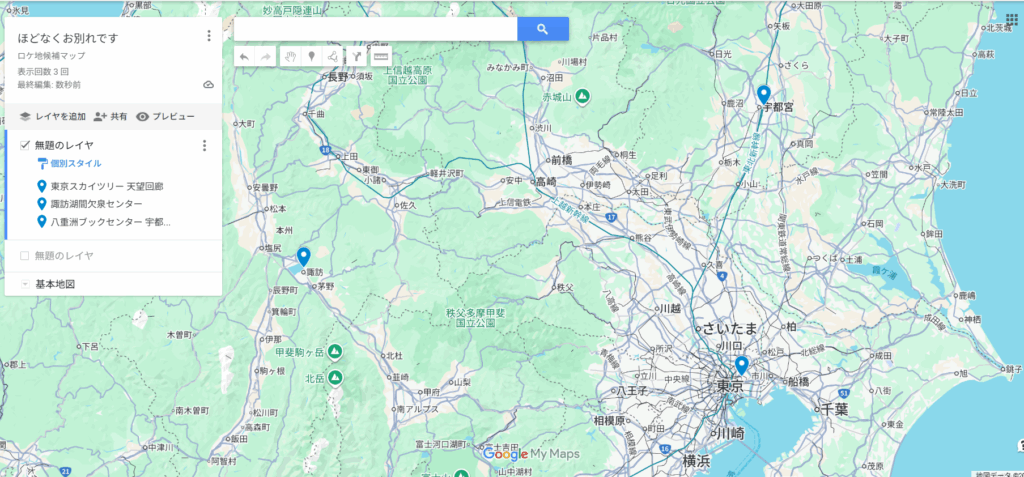Screen dimensions: 1024x477
Task: Click the undo arrow in toolbar
Action: point(245,57)
